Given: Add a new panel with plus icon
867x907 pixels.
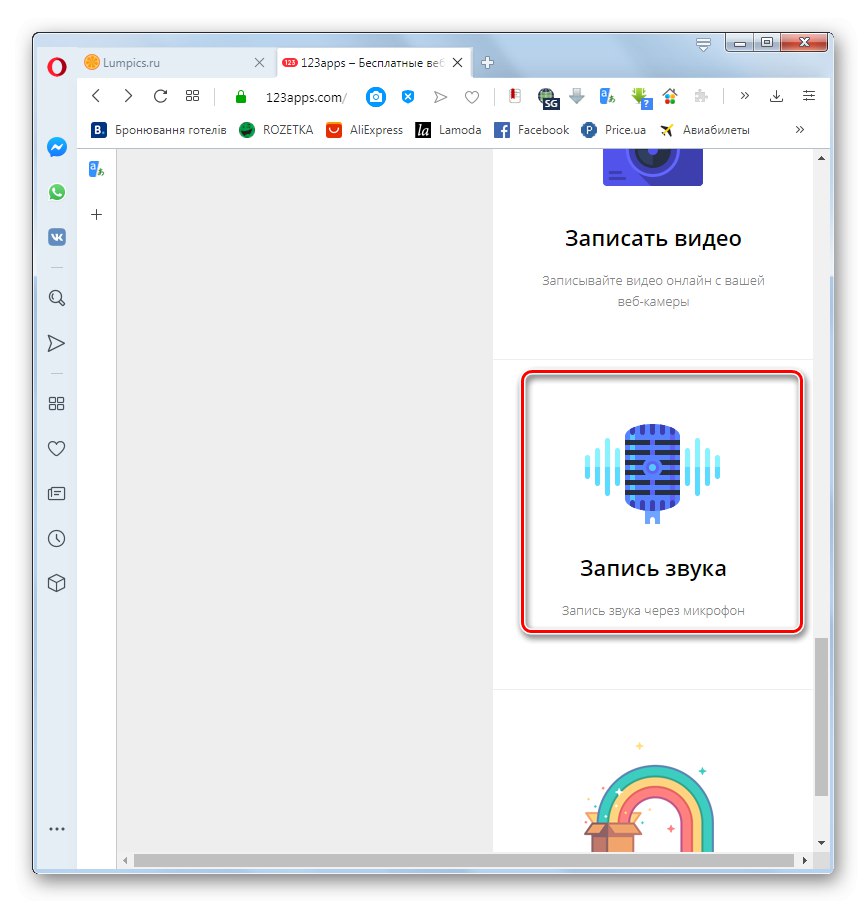Looking at the screenshot, I should (x=97, y=215).
